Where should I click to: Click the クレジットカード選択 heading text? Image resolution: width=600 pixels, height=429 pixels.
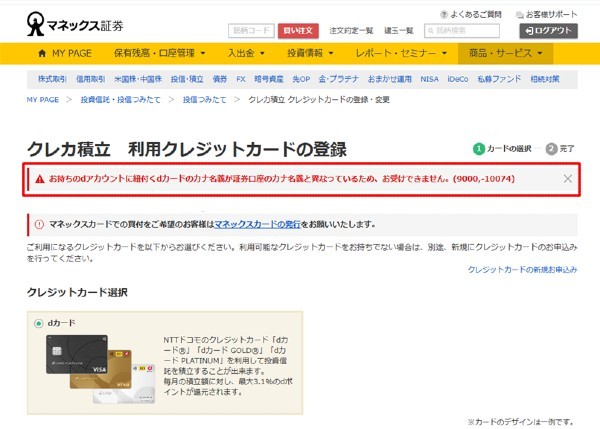tap(77, 292)
